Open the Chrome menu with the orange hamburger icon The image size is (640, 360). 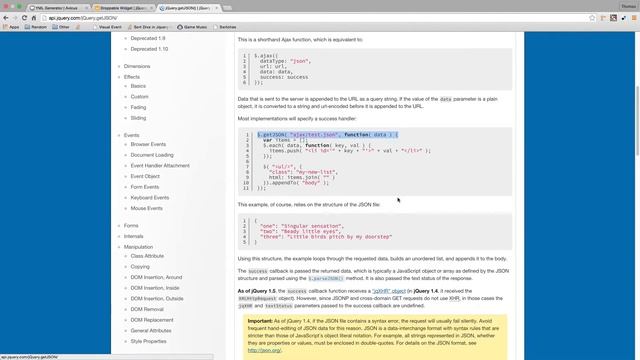634,18
